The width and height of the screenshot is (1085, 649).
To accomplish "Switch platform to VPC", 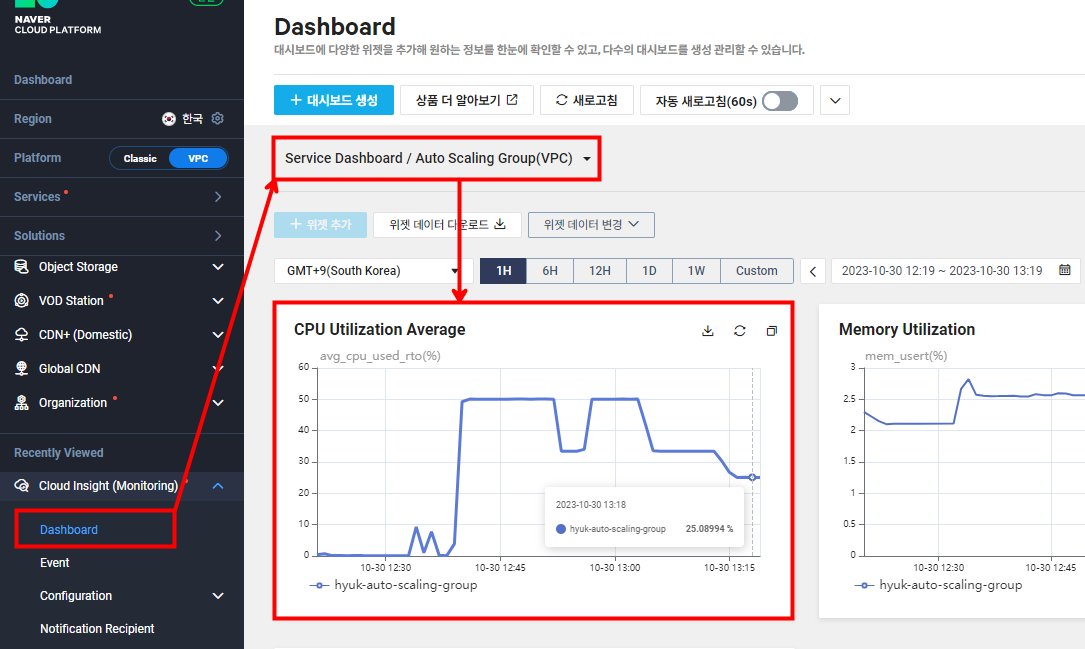I will tap(198, 158).
